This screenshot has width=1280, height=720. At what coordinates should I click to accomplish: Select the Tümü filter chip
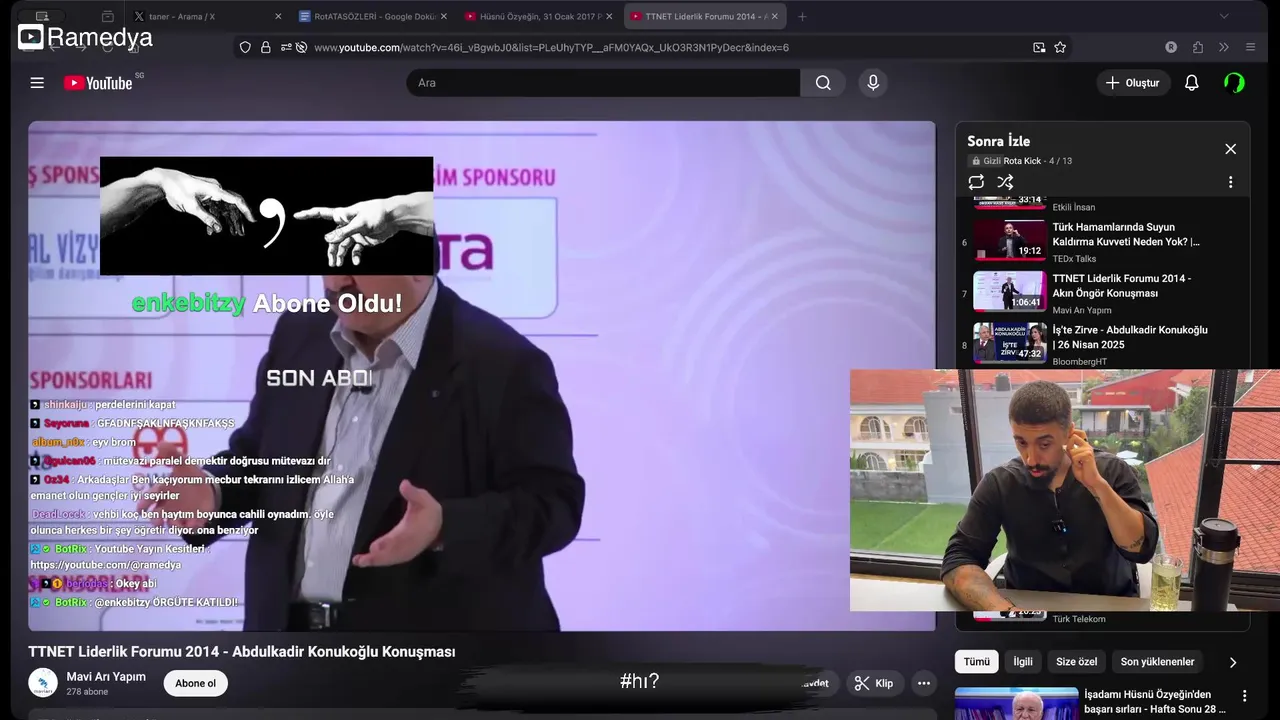pyautogui.click(x=976, y=662)
